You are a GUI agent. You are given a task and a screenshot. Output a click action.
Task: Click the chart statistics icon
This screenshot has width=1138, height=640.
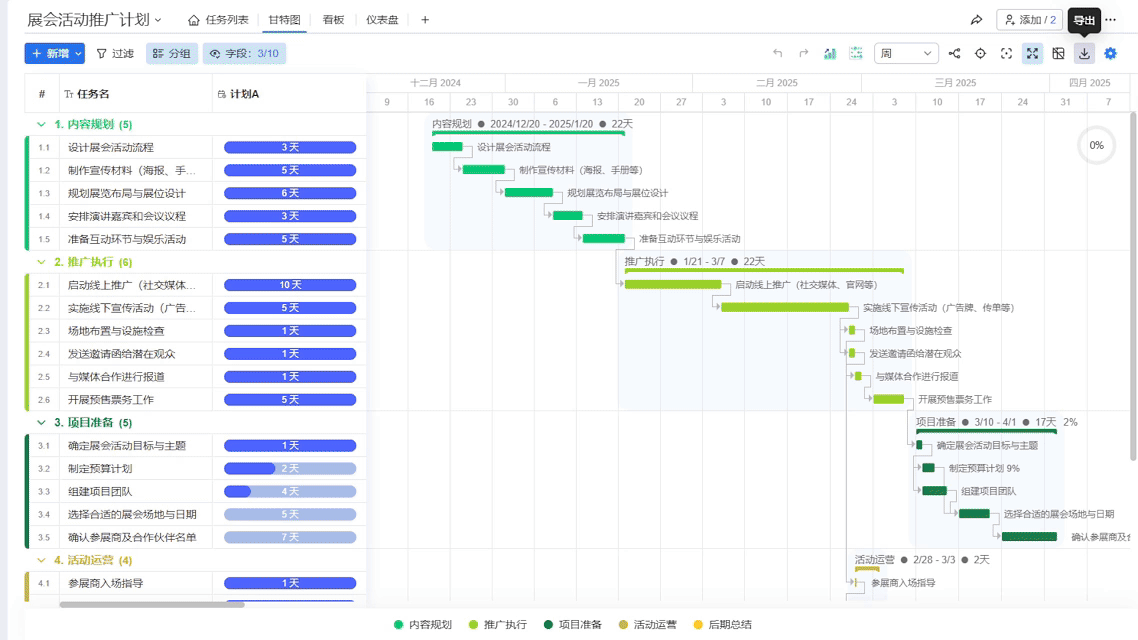(x=831, y=54)
